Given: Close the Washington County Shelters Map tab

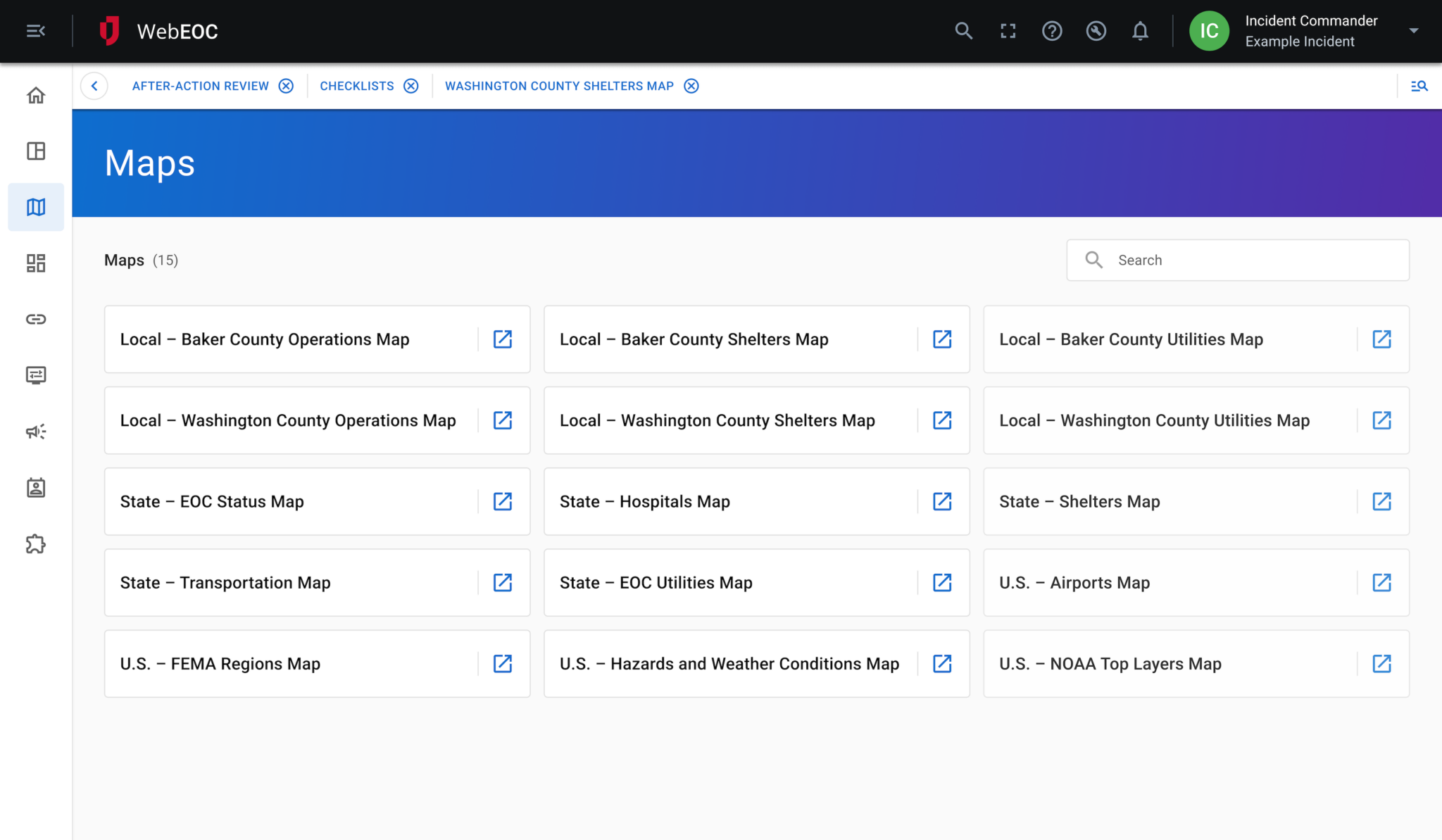Looking at the screenshot, I should point(691,85).
